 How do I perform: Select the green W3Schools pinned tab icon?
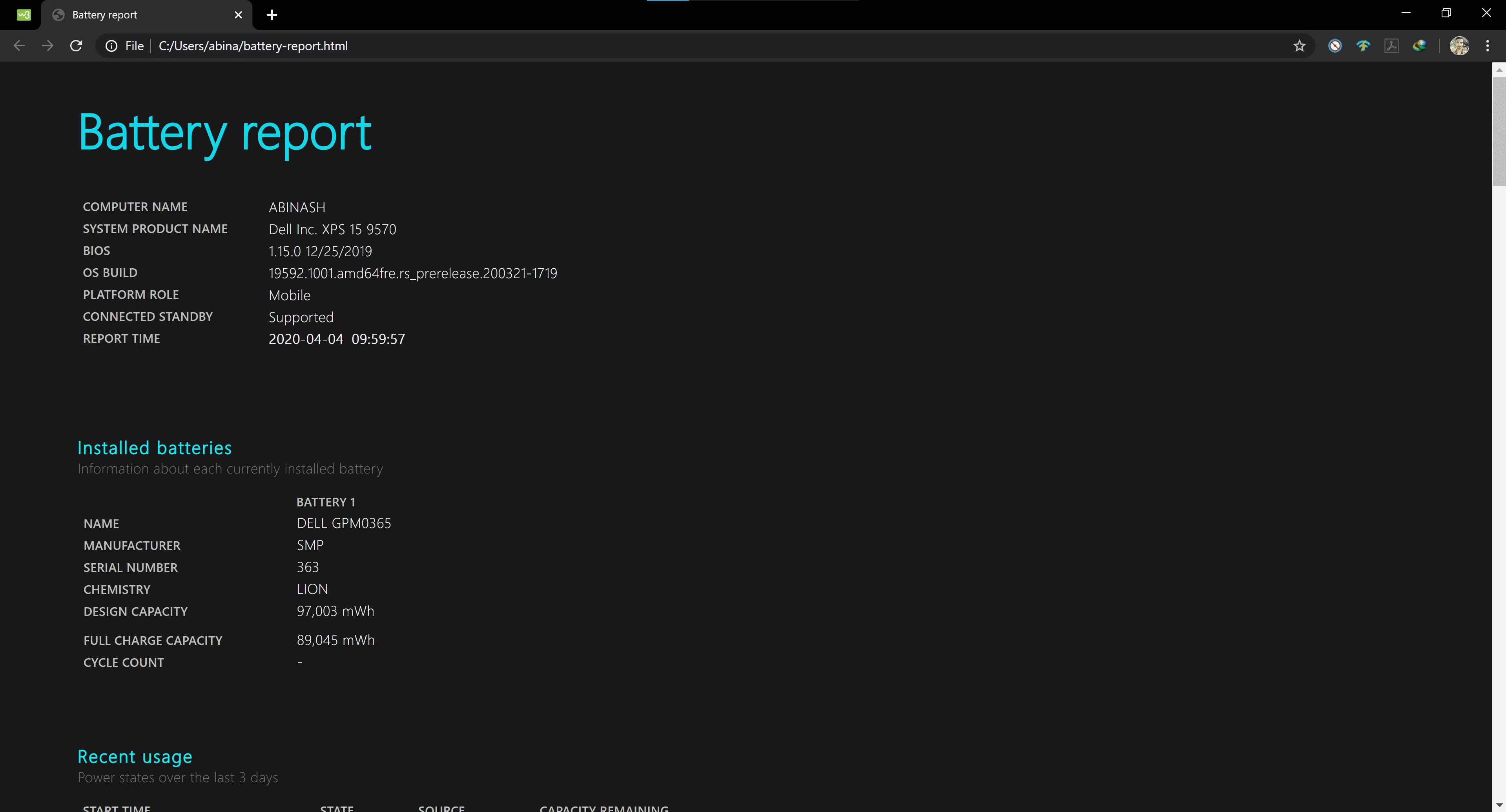click(23, 15)
